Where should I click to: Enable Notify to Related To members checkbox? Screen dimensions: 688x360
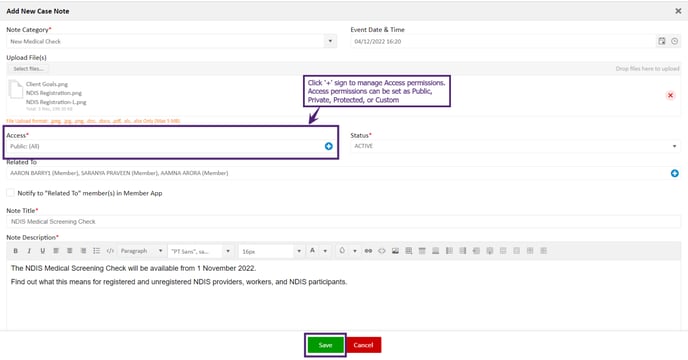(x=10, y=193)
